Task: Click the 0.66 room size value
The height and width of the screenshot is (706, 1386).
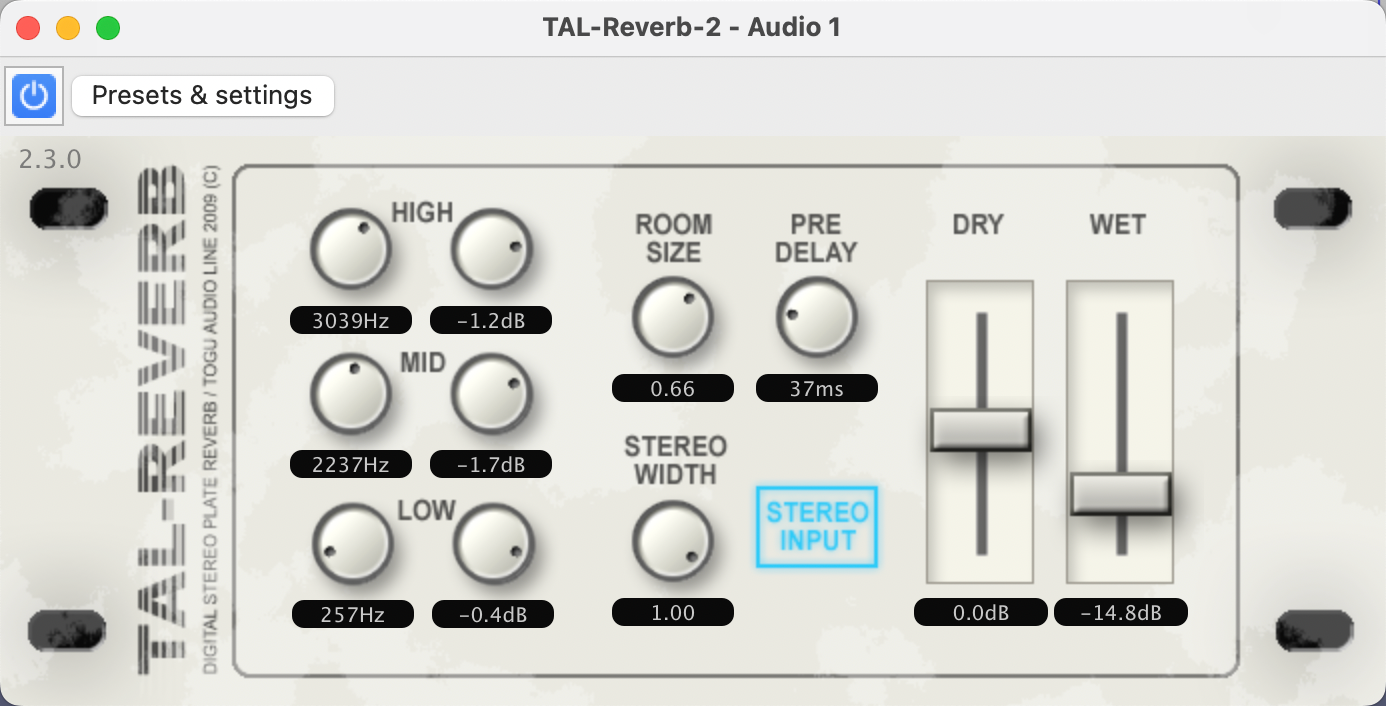Action: click(673, 388)
